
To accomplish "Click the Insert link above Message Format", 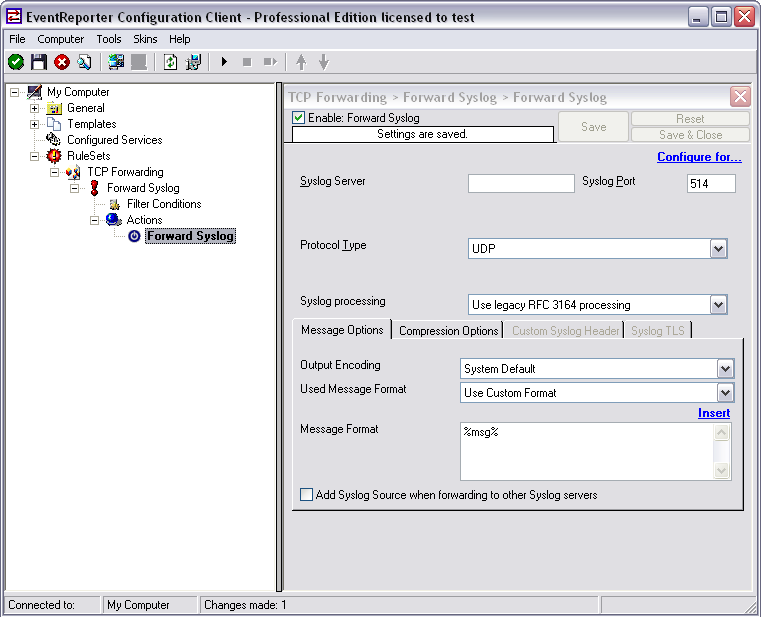I will (713, 413).
